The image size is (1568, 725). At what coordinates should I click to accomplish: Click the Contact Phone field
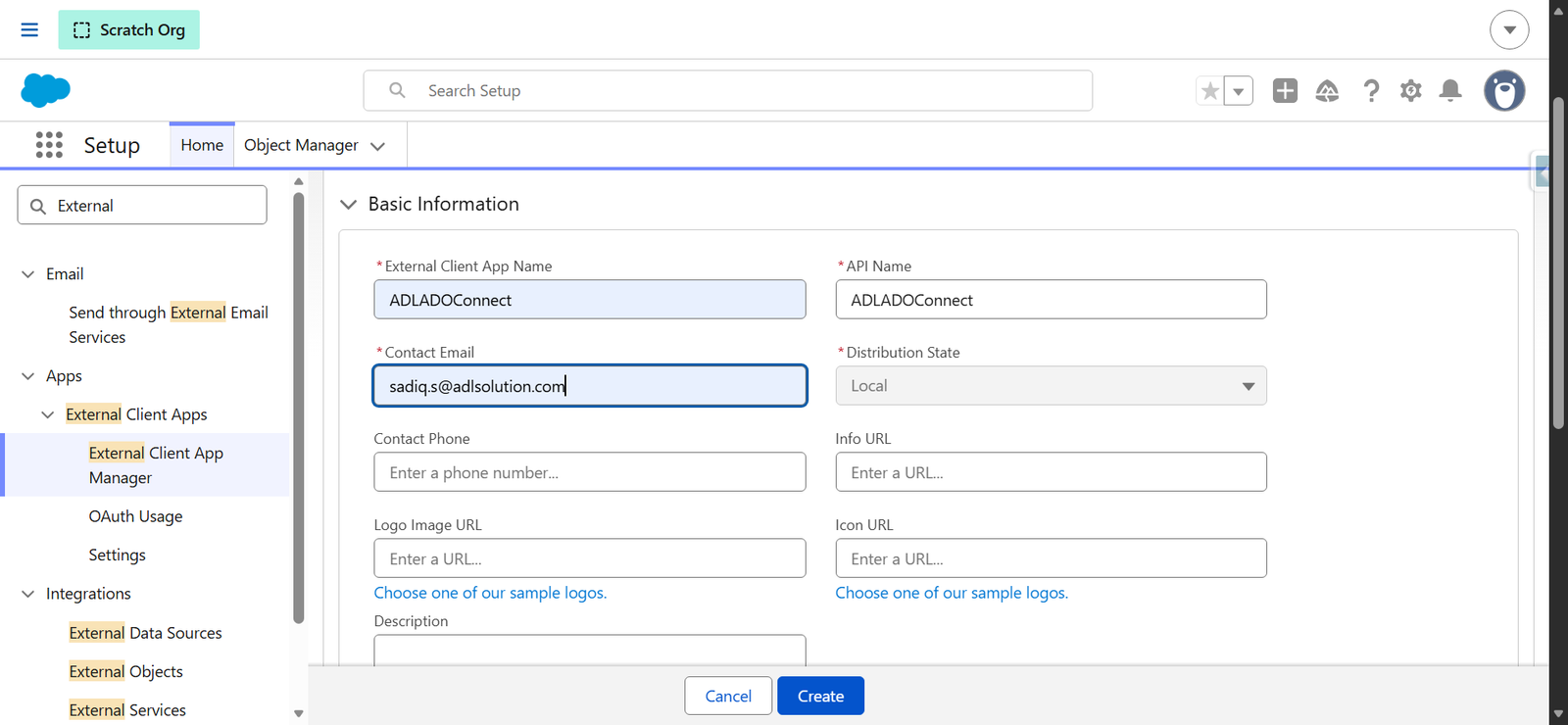590,472
